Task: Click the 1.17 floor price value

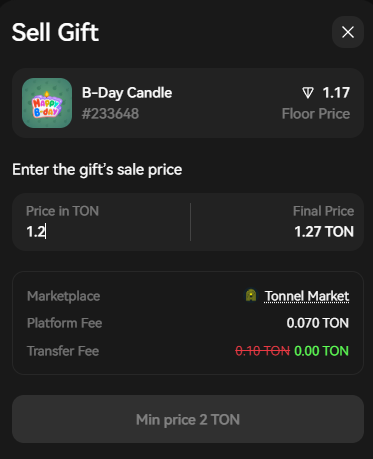Action: coord(336,93)
